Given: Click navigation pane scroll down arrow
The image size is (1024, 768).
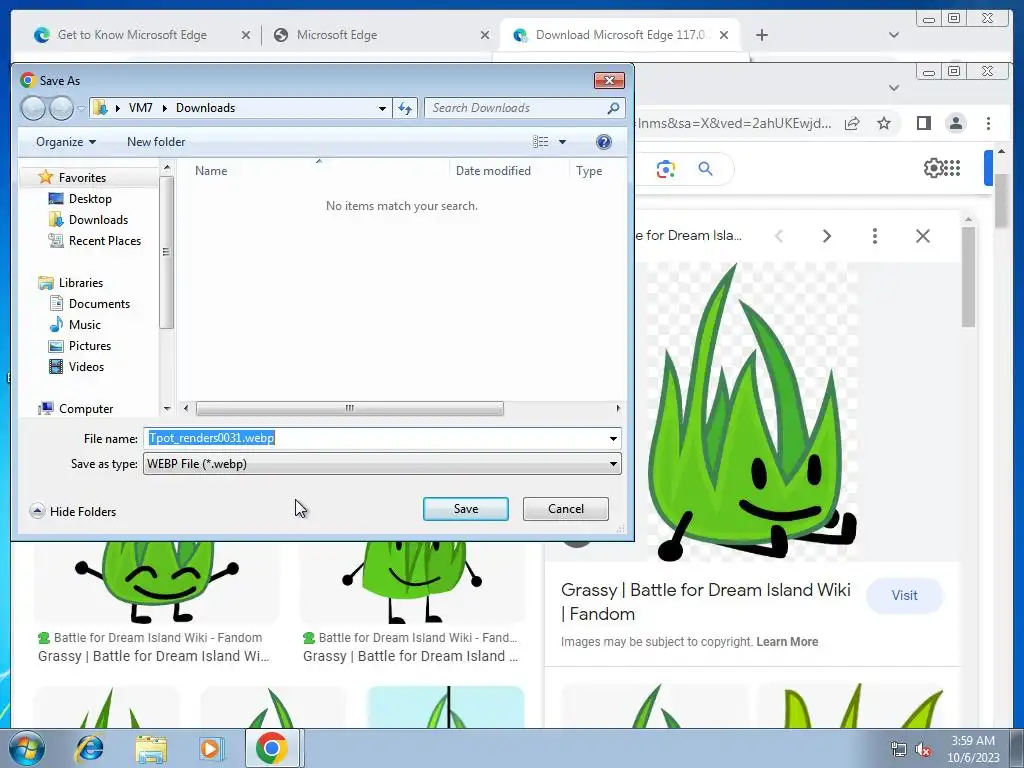Looking at the screenshot, I should coord(167,408).
